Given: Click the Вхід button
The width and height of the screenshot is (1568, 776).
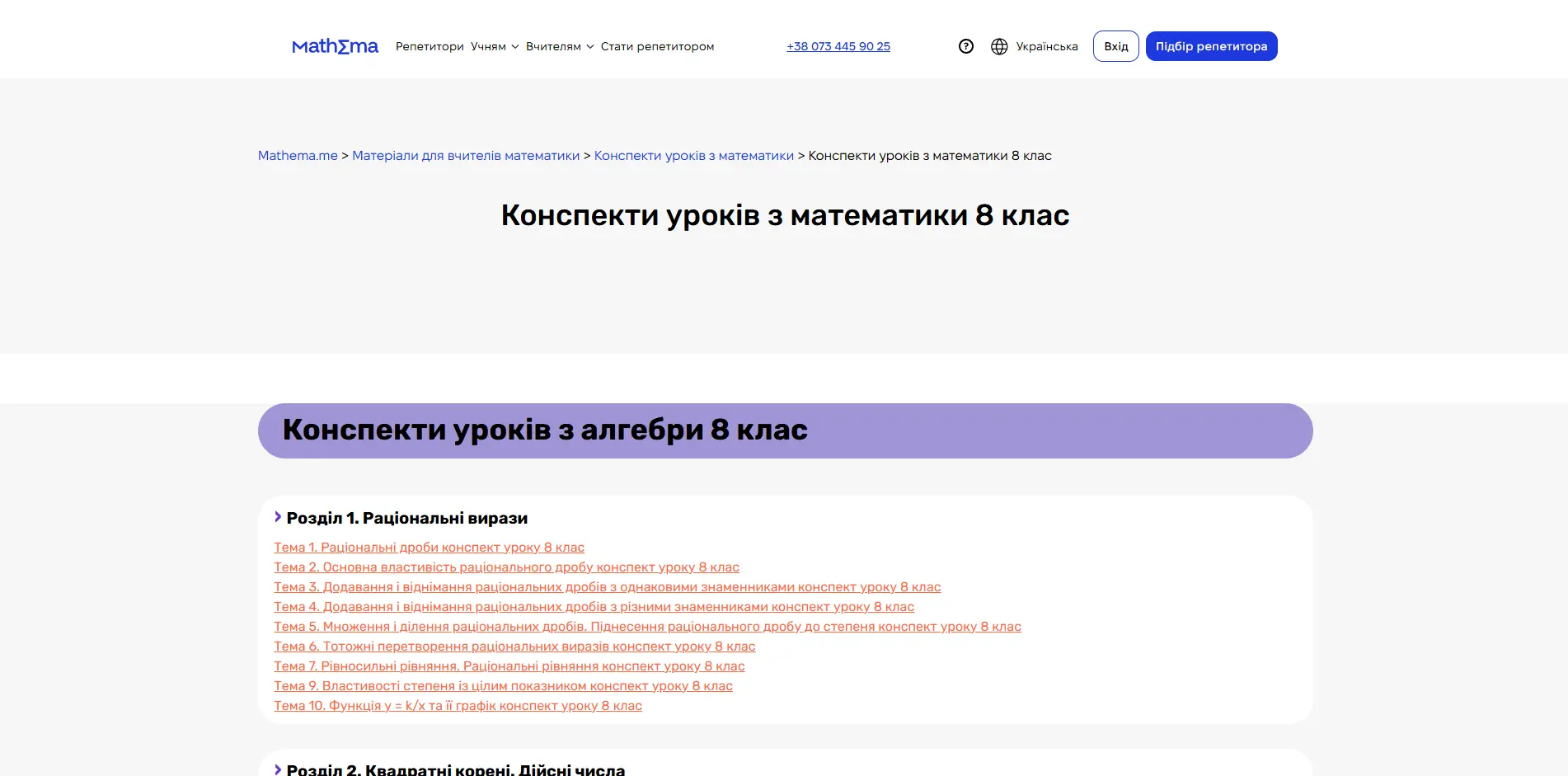Looking at the screenshot, I should [1115, 46].
